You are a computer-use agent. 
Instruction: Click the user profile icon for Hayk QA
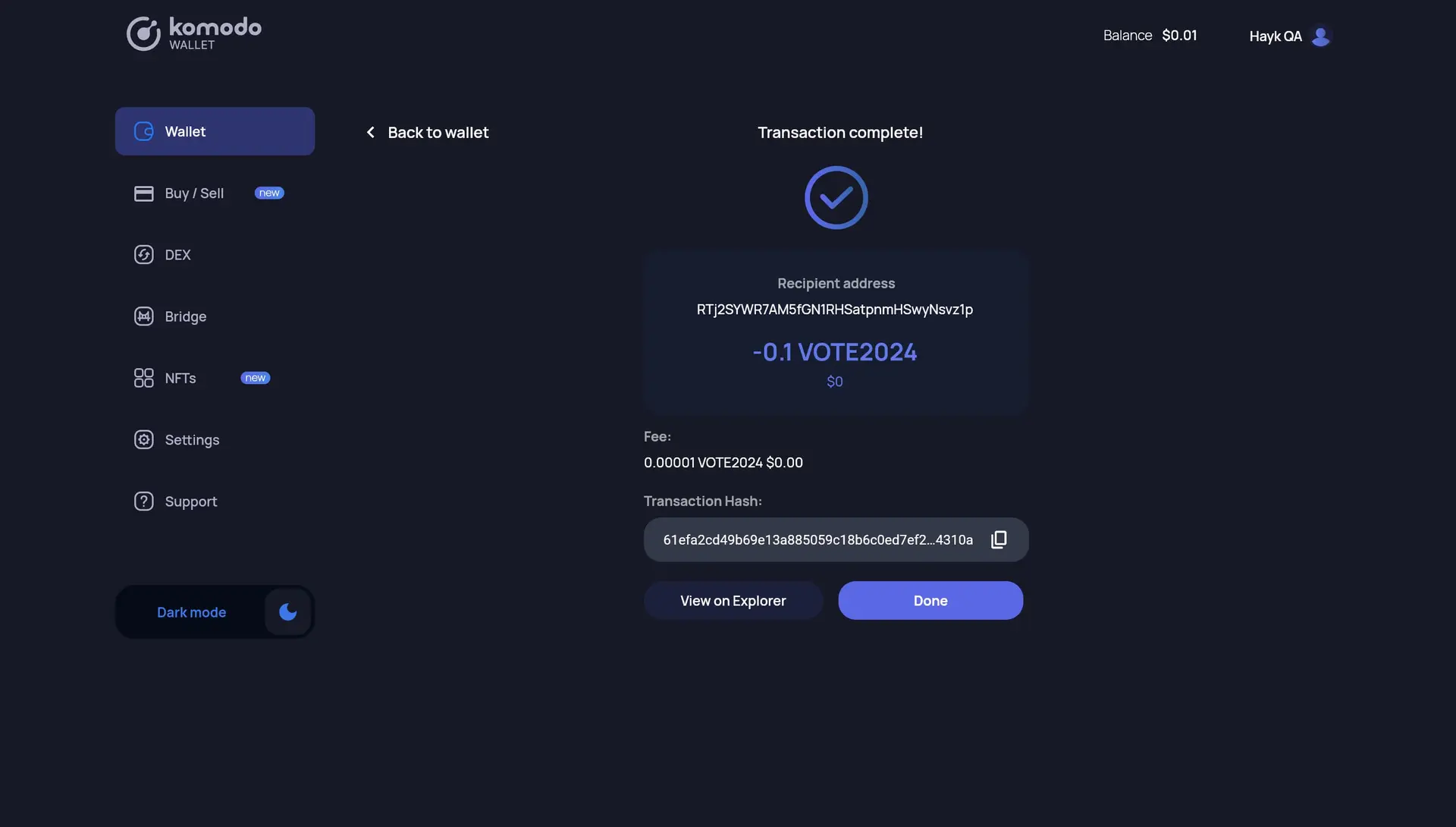(1321, 35)
